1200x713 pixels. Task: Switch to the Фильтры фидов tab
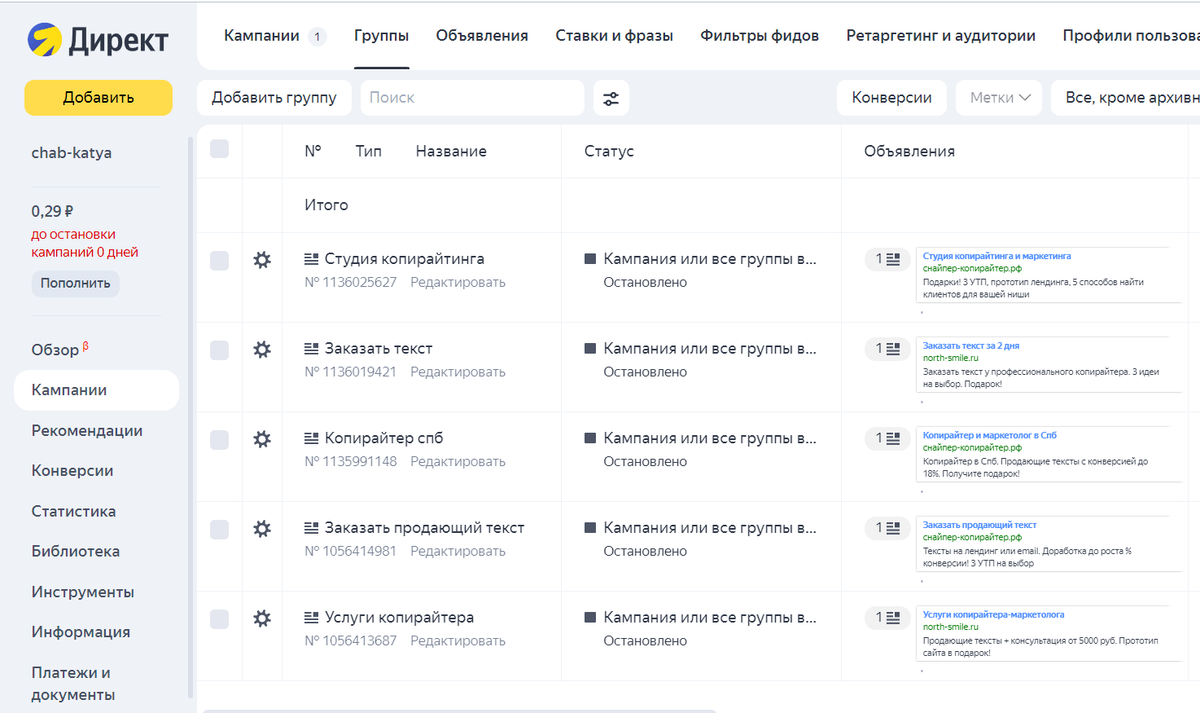[759, 36]
